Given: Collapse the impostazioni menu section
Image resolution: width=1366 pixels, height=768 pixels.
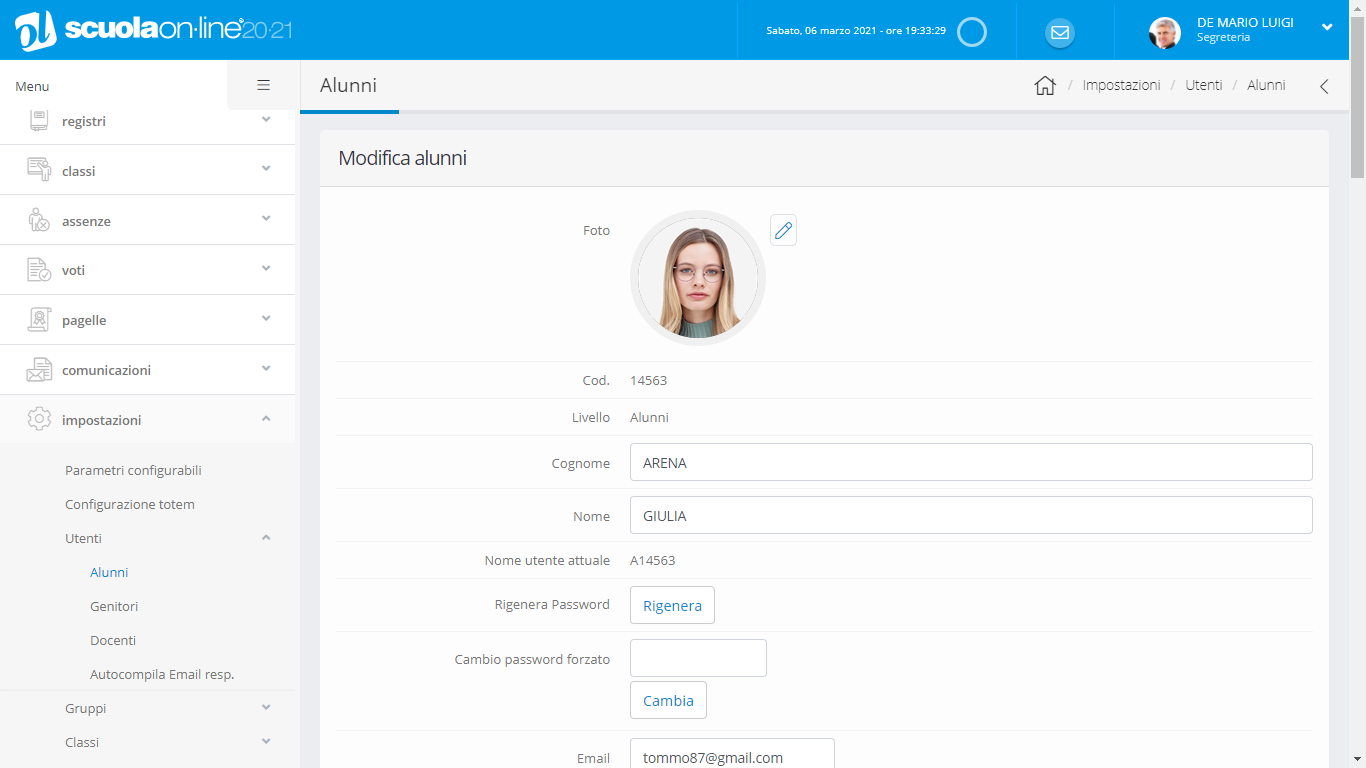Looking at the screenshot, I should (x=148, y=420).
